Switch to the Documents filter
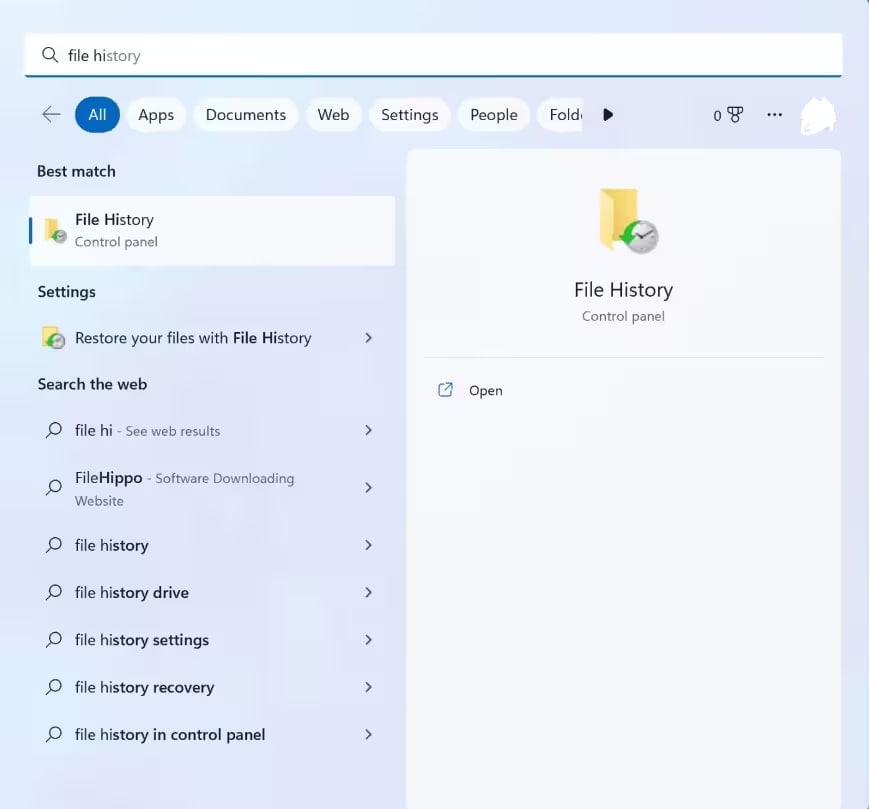Image resolution: width=869 pixels, height=809 pixels. 246,115
